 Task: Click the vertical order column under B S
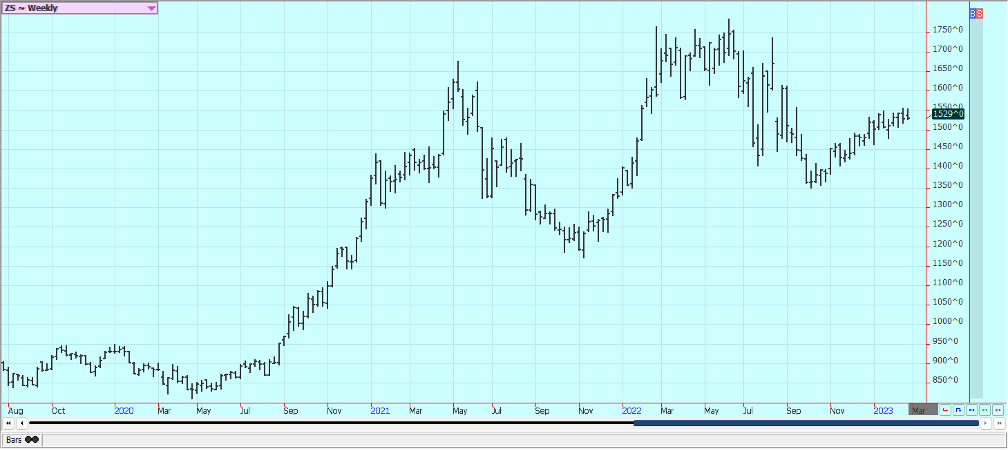(976, 208)
